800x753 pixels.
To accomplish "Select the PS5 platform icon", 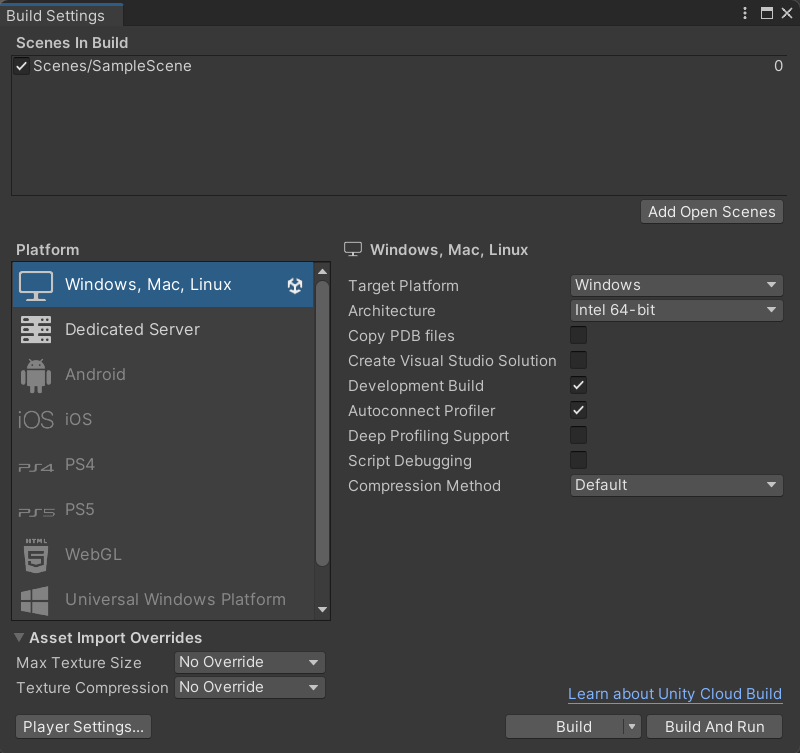I will click(x=36, y=511).
